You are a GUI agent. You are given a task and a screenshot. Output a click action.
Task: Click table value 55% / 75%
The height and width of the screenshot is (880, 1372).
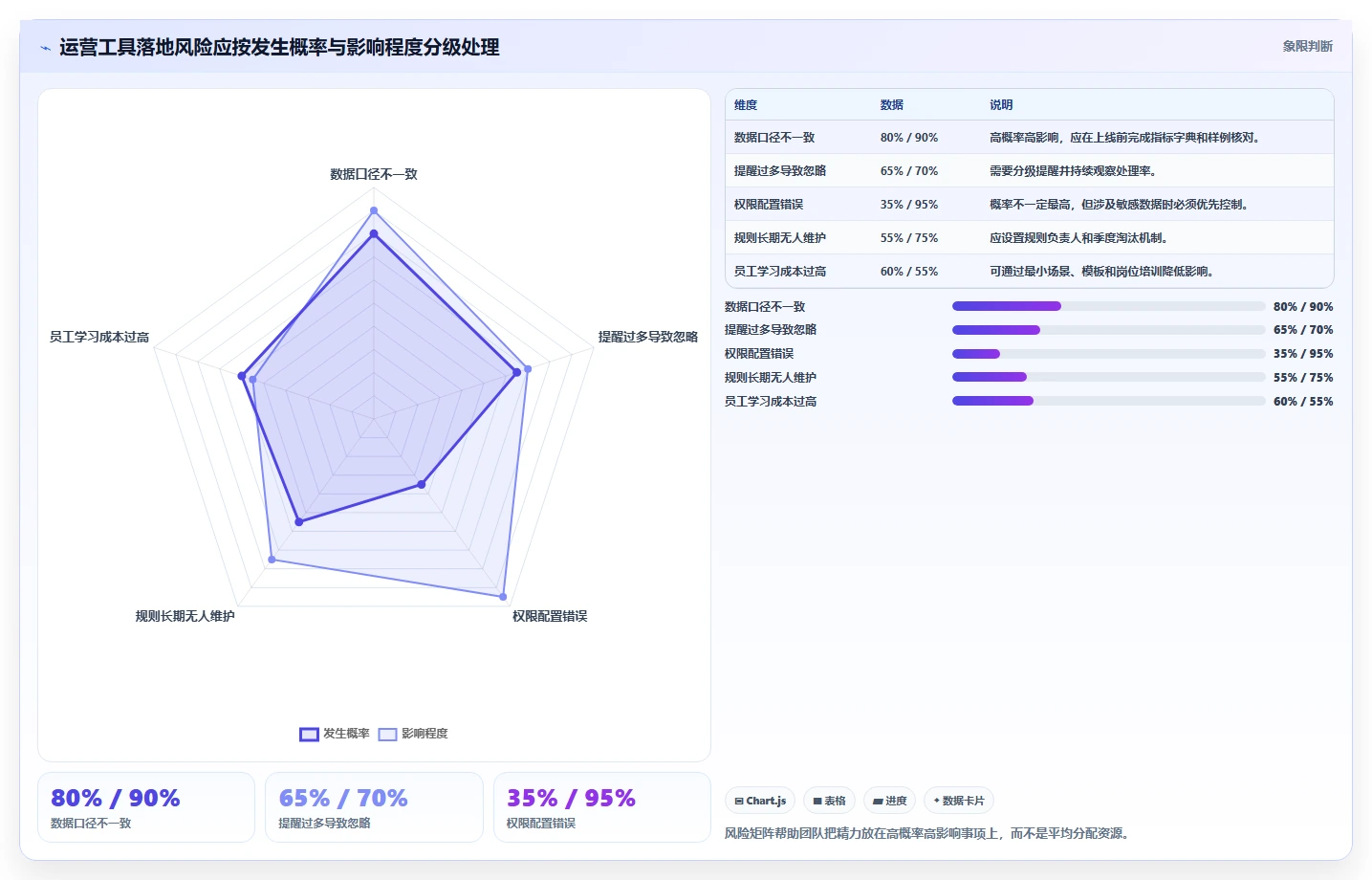point(909,238)
